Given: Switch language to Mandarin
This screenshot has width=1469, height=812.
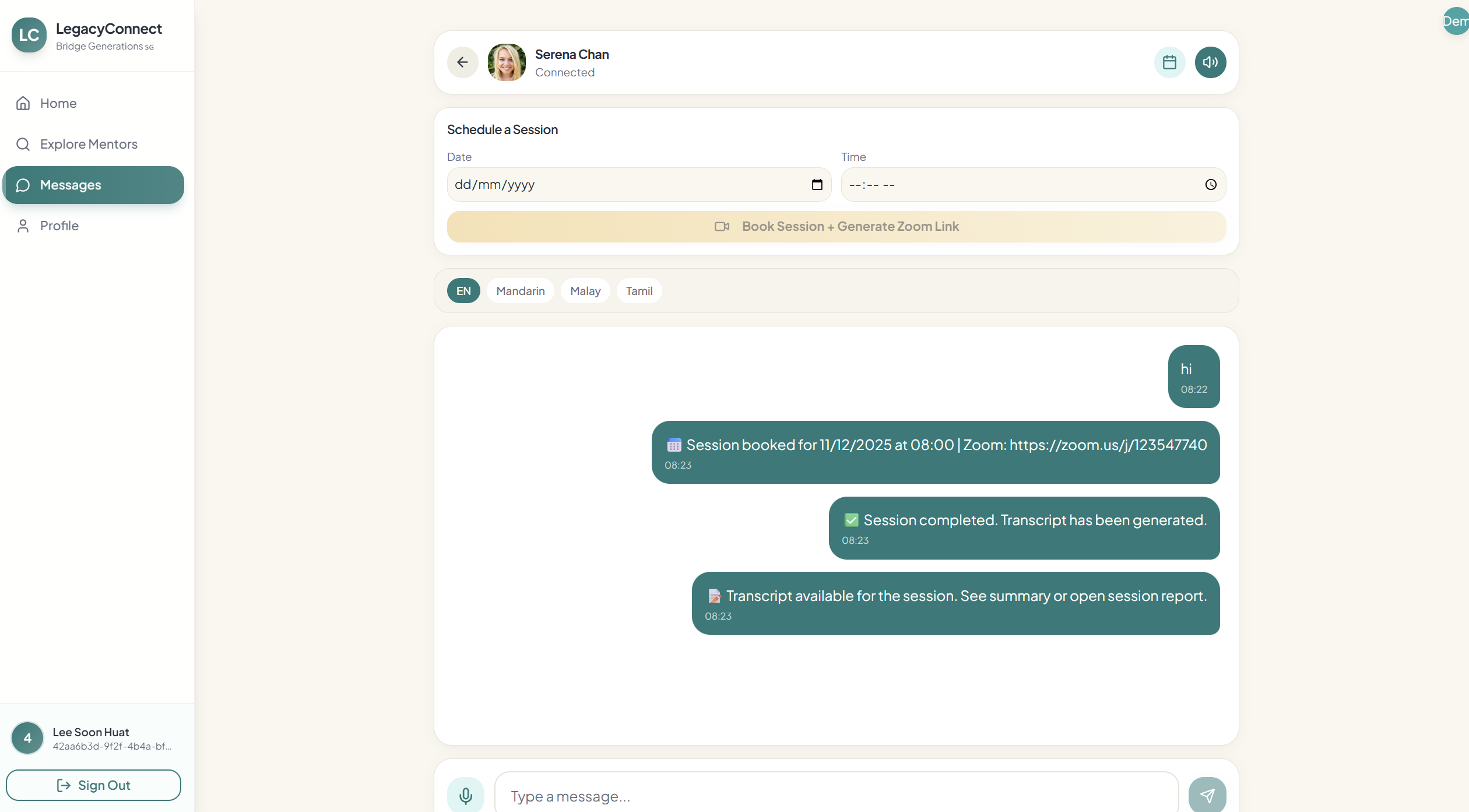Looking at the screenshot, I should click(x=520, y=291).
